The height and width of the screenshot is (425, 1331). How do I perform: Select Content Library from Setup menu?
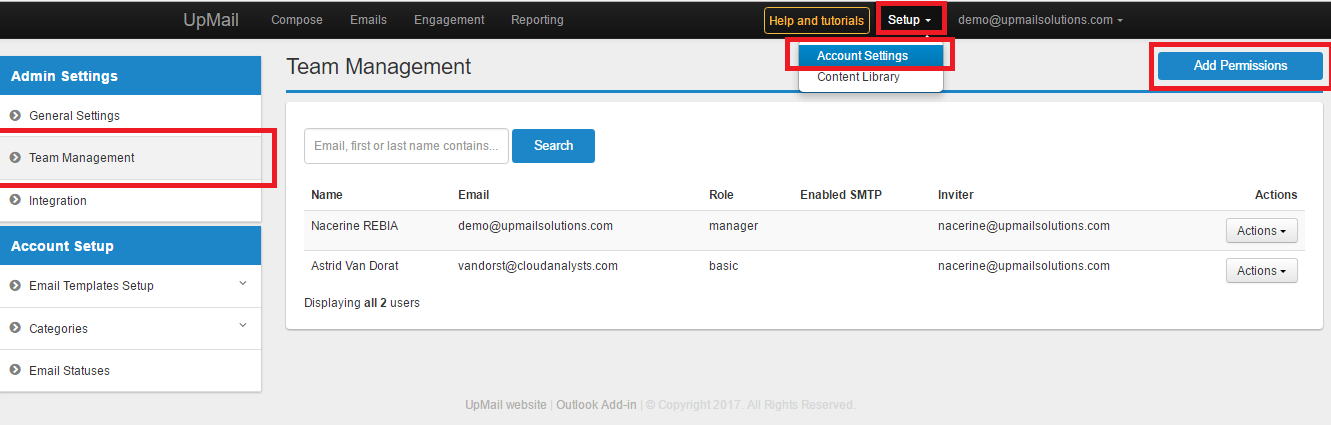click(858, 77)
